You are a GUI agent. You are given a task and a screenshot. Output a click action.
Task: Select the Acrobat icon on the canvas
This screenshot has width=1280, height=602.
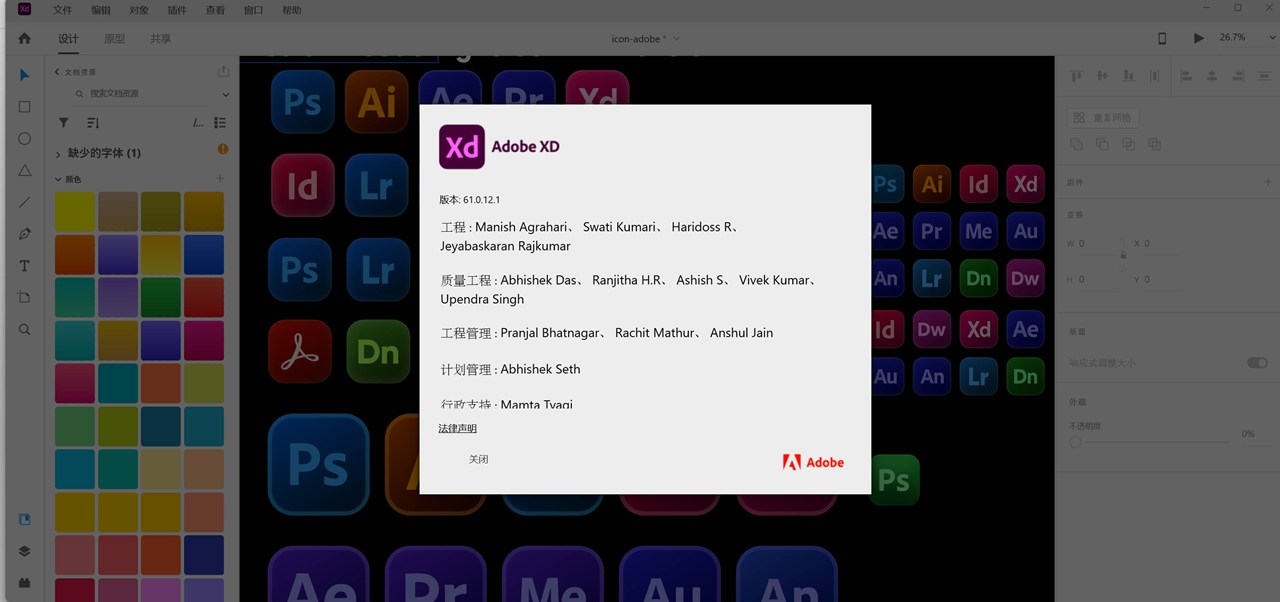pyautogui.click(x=300, y=351)
